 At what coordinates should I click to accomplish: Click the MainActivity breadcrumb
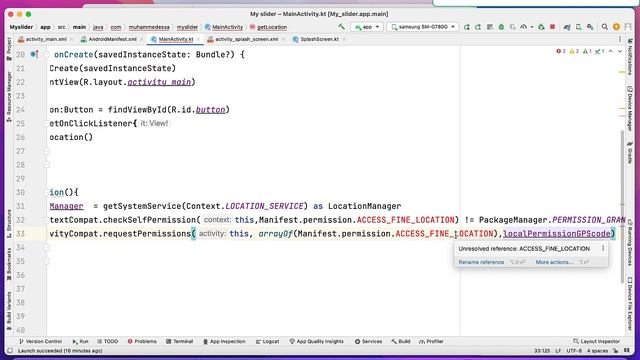click(x=224, y=27)
